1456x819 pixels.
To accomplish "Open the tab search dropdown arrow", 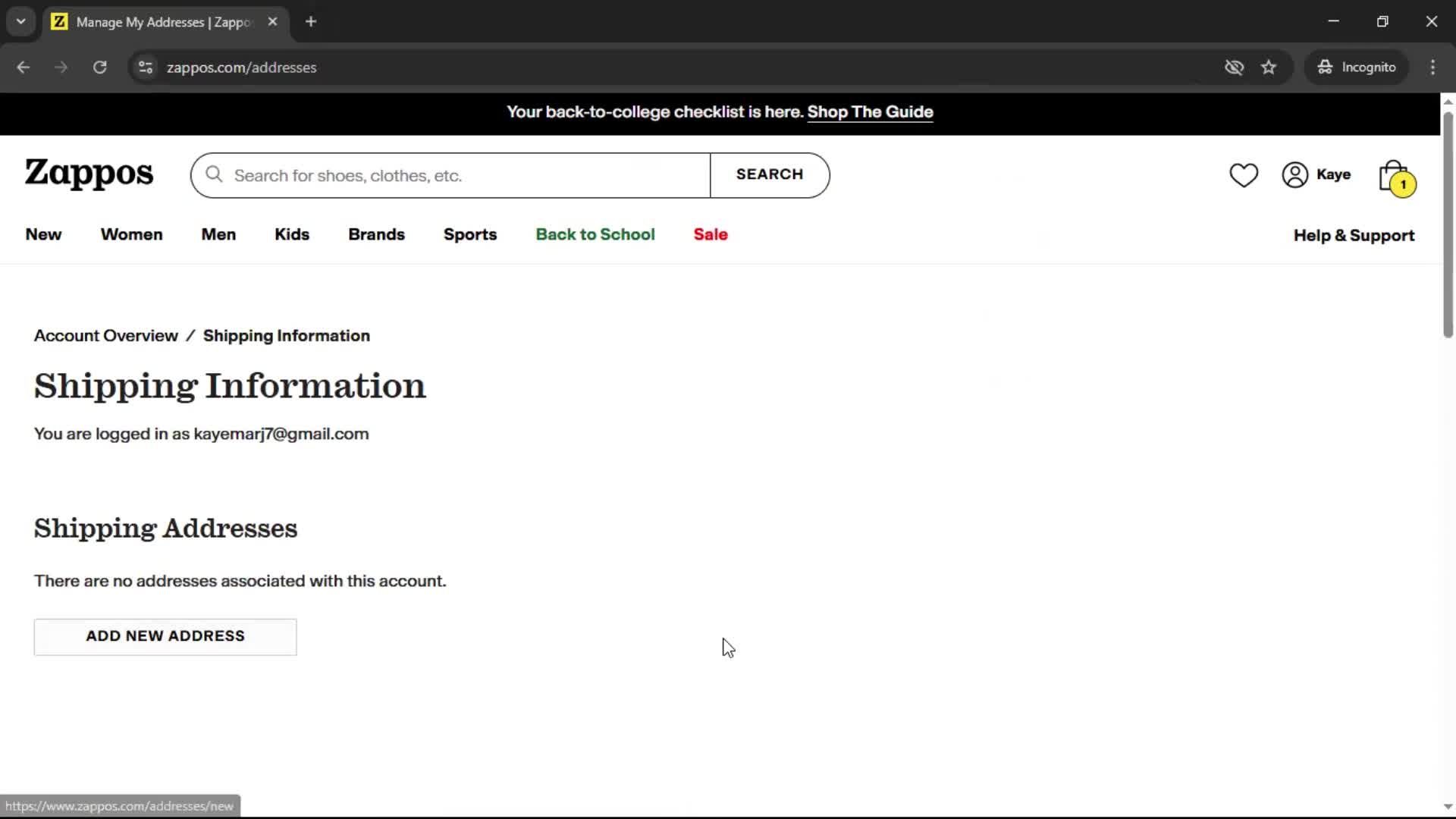I will click(x=21, y=22).
